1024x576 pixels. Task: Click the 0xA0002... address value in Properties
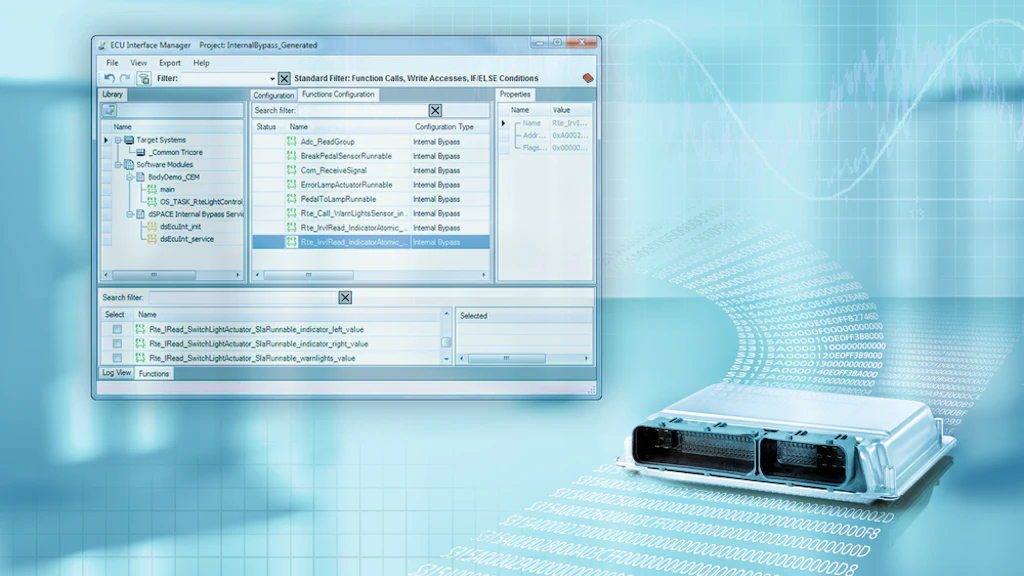570,135
